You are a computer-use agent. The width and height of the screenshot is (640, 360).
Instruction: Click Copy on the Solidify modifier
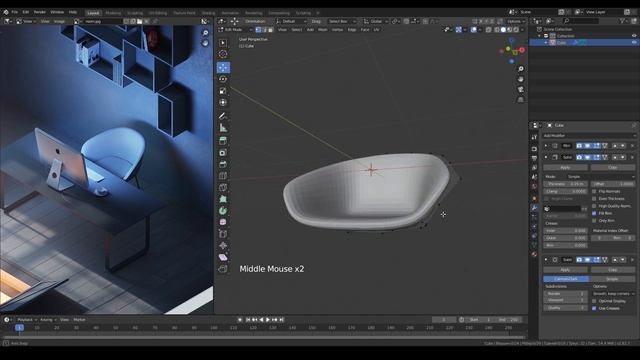613,168
